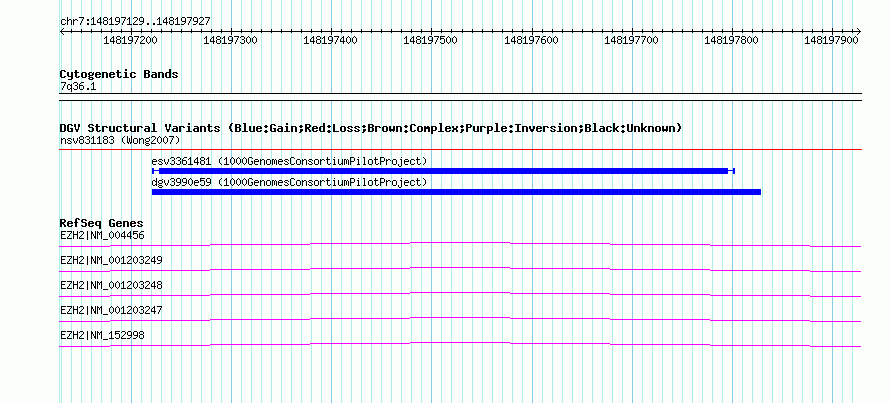This screenshot has height=403, width=890.
Task: Click the magenta EZH2|NM_001203248 gene line
Action: (x=460, y=295)
